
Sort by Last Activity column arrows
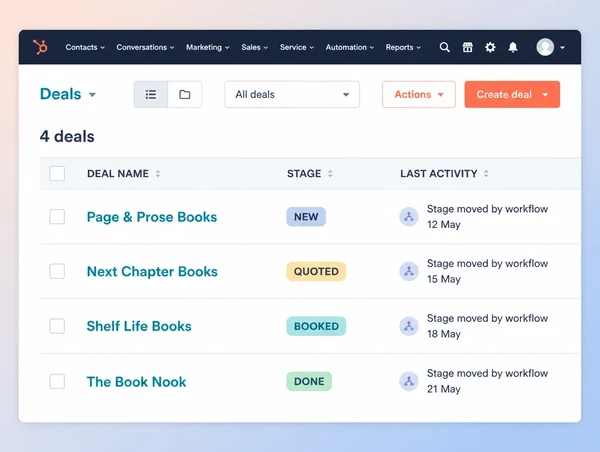486,174
